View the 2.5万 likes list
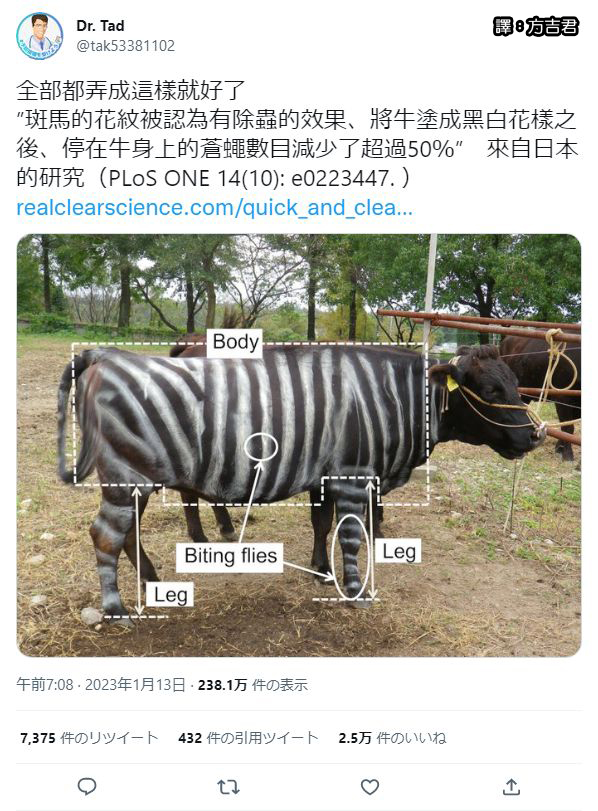This screenshot has width=598, height=811. point(392,738)
